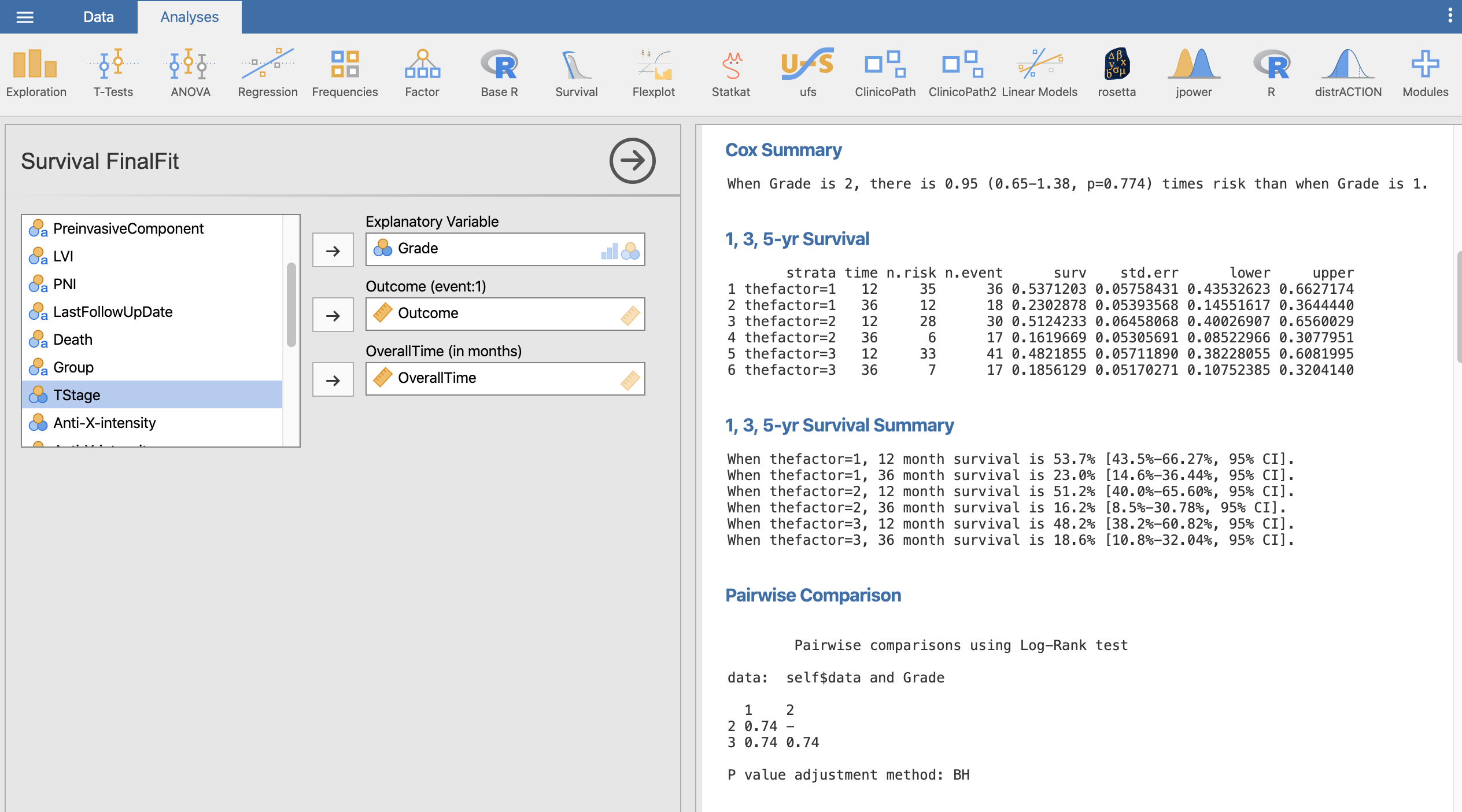The height and width of the screenshot is (812, 1462).
Task: Click the rosetta module icon
Action: pos(1117,73)
